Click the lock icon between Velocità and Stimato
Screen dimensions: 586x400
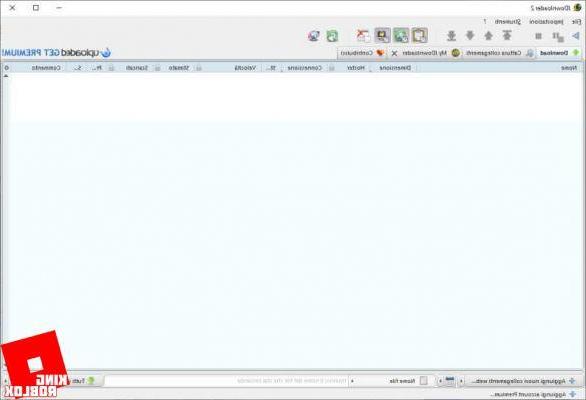click(x=199, y=68)
